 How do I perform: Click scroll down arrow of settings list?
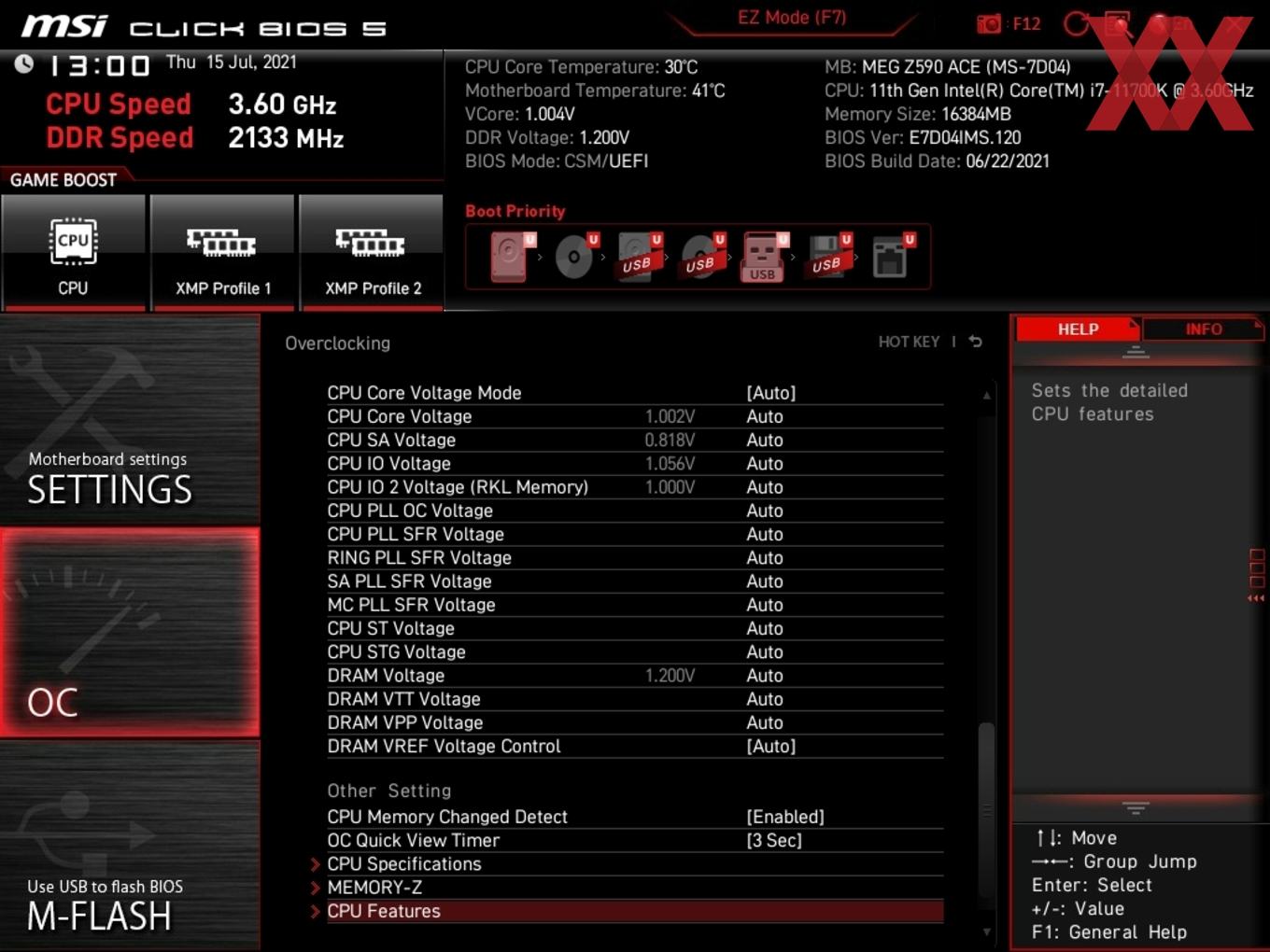[986, 931]
